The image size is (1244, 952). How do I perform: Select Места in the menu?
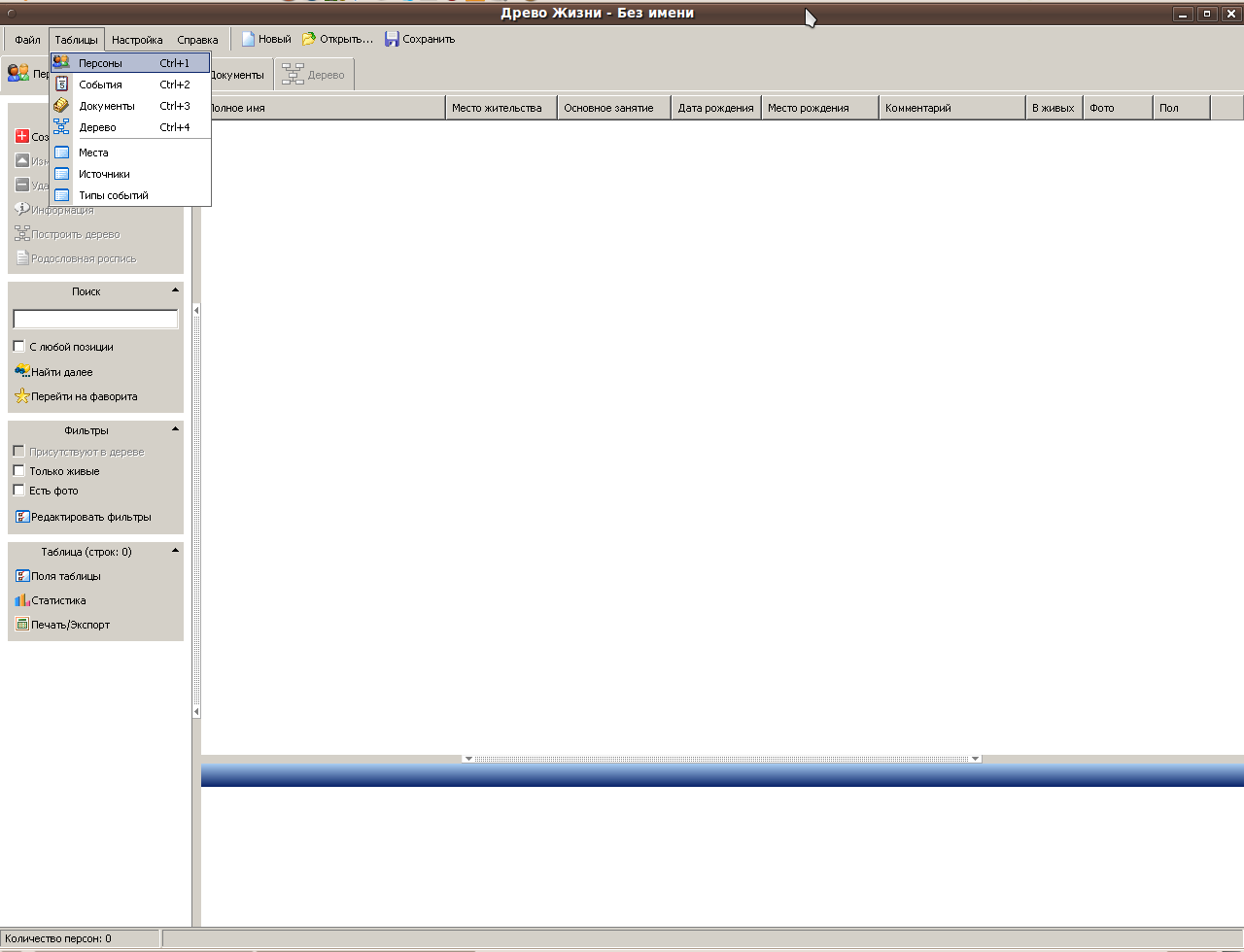coord(130,153)
